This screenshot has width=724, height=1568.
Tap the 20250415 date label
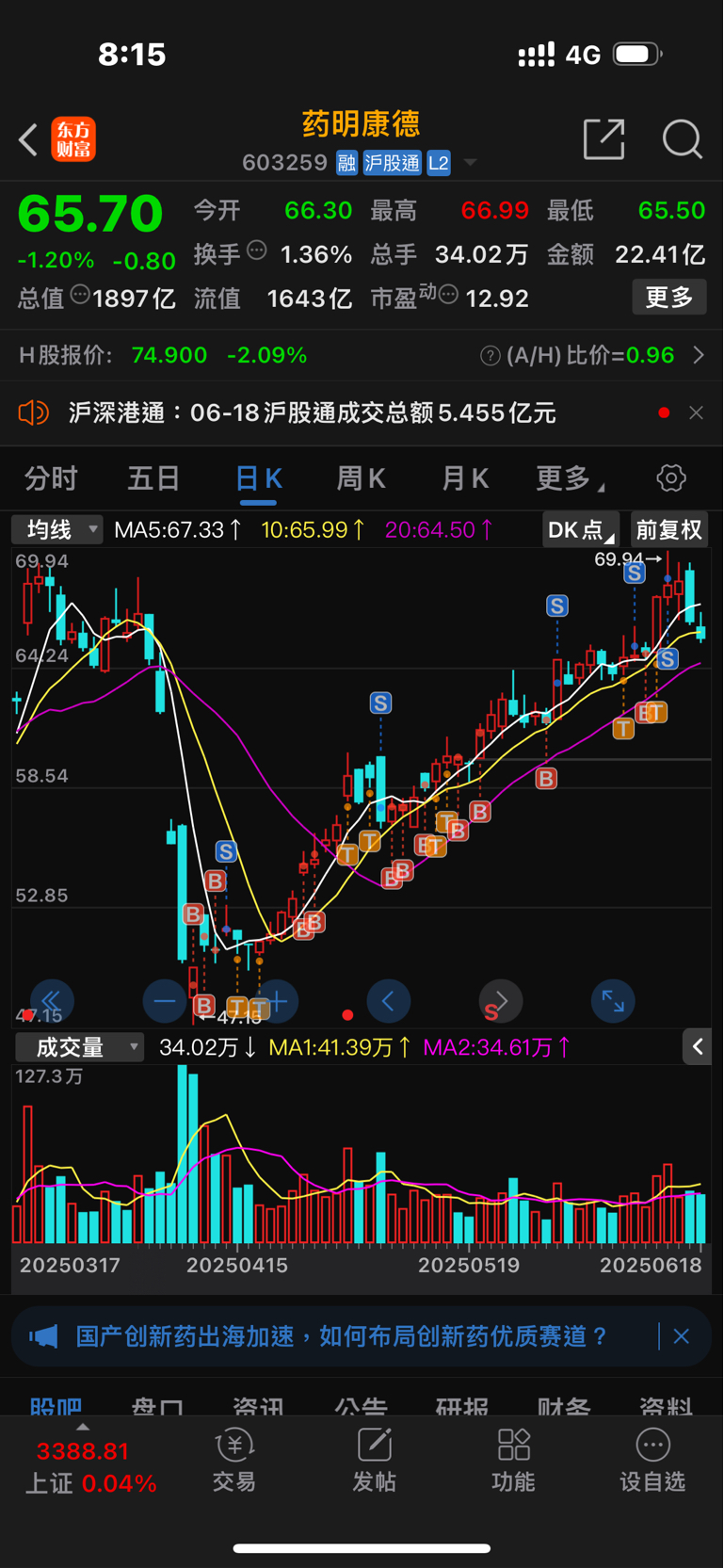point(236,1266)
